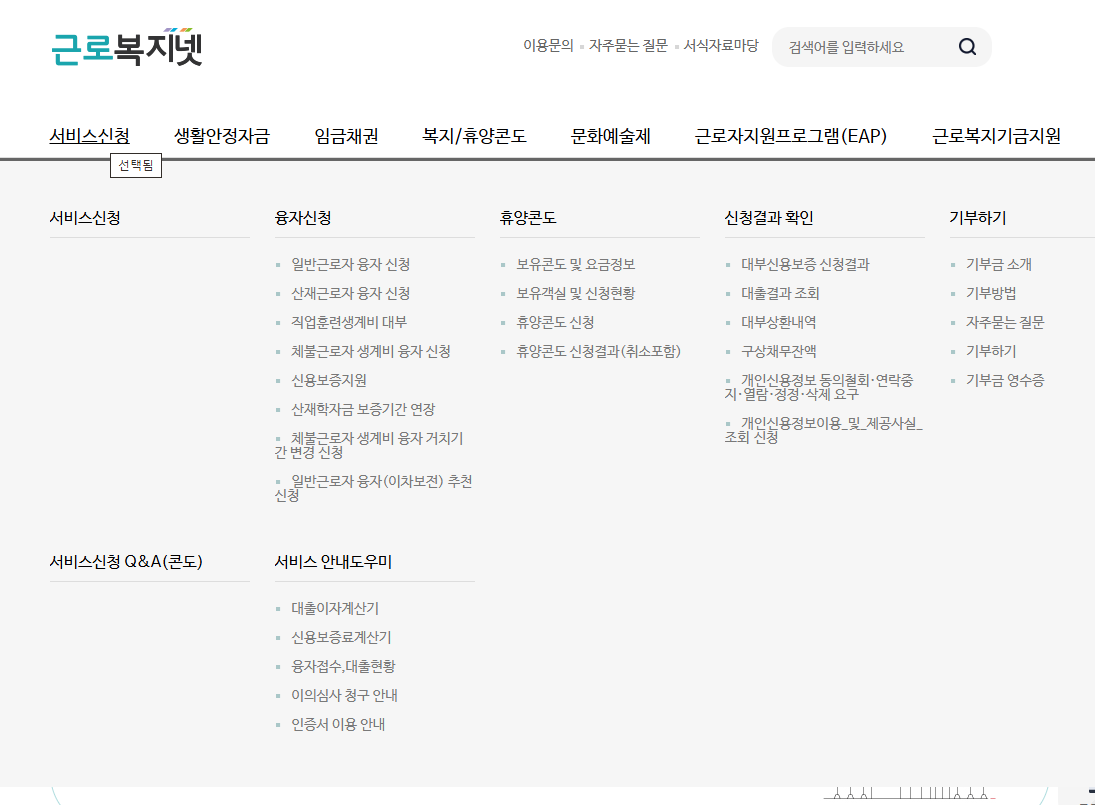Open the 대출이자계산기 tool
The width and height of the screenshot is (1095, 805).
click(335, 608)
